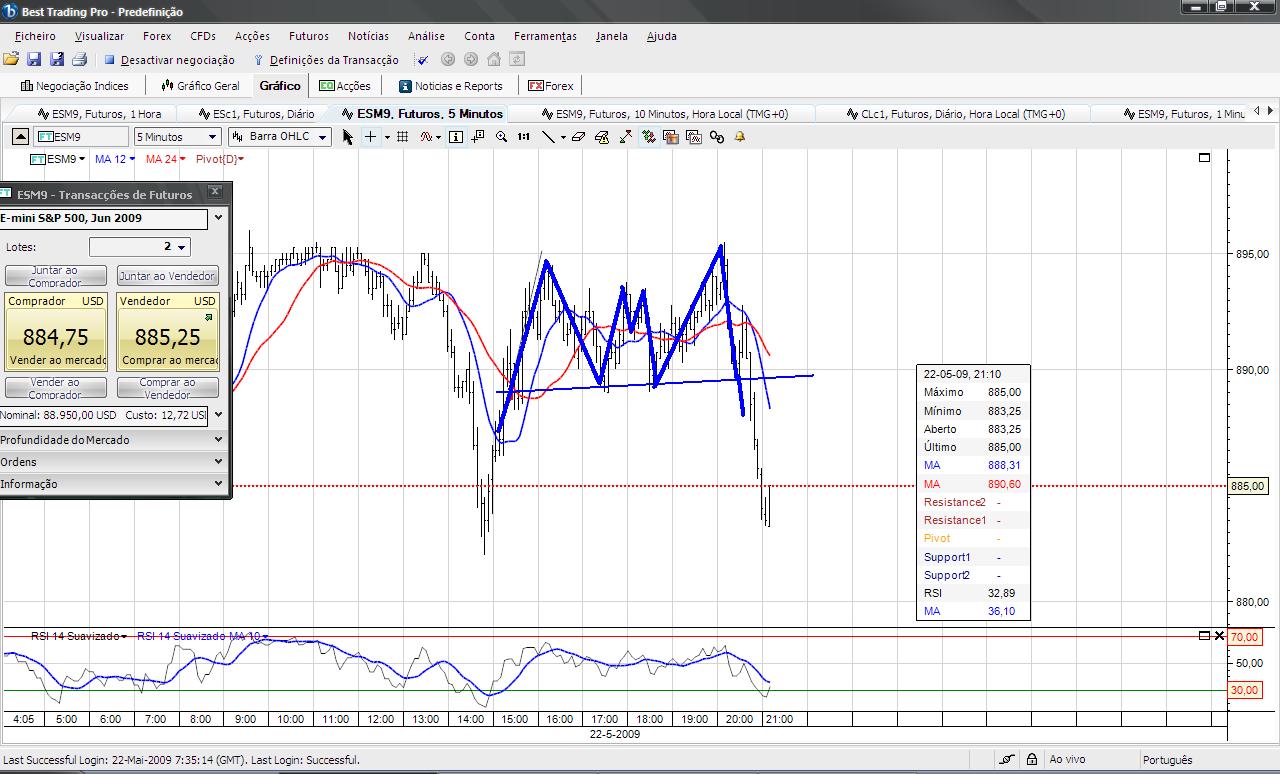Click the alert bell icon
This screenshot has width=1280, height=774.
pyautogui.click(x=740, y=137)
